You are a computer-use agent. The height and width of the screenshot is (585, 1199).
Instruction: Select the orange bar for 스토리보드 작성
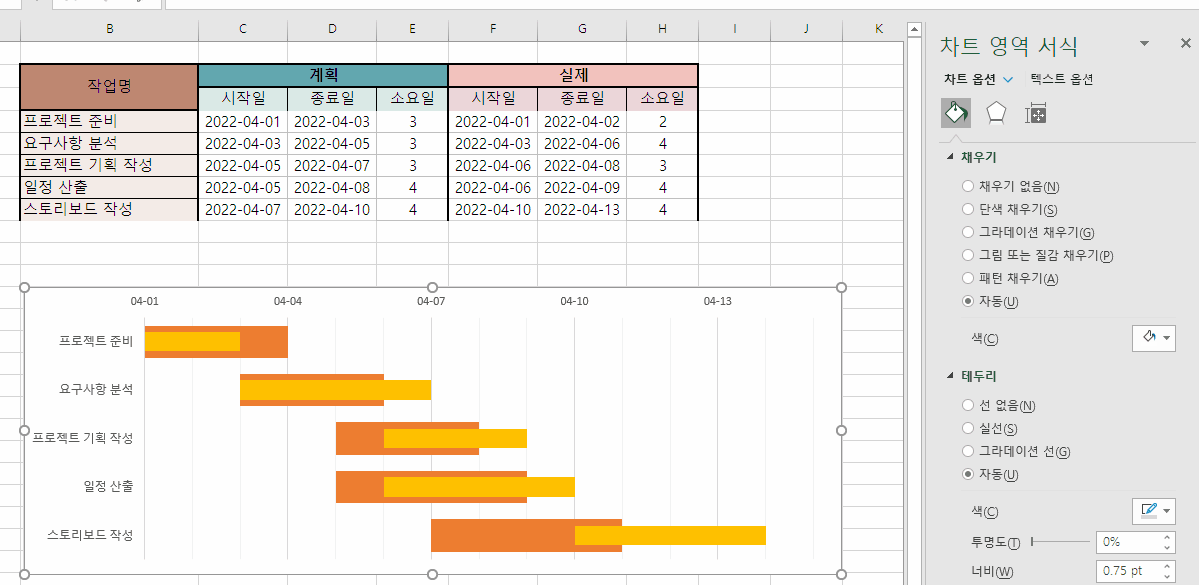(x=502, y=535)
